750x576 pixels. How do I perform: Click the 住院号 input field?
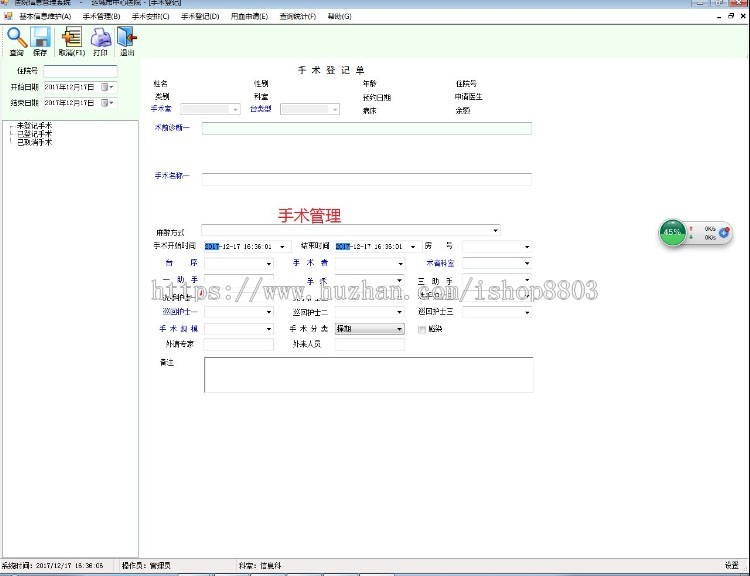(80, 72)
